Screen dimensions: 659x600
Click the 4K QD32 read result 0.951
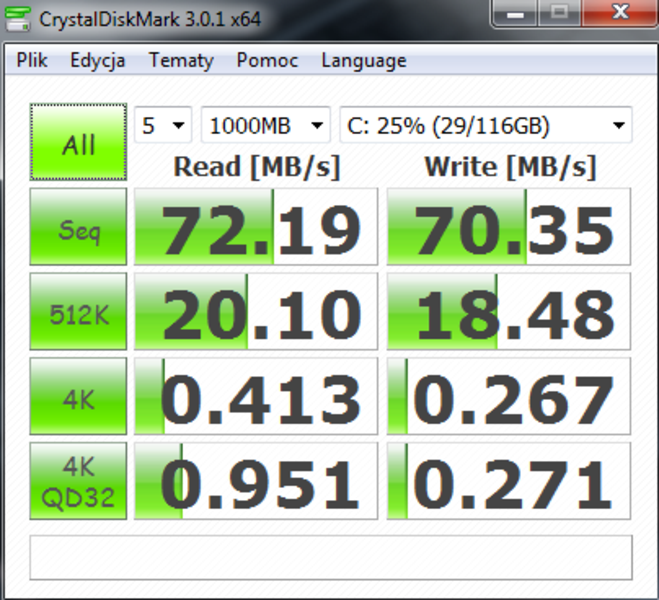[x=256, y=481]
